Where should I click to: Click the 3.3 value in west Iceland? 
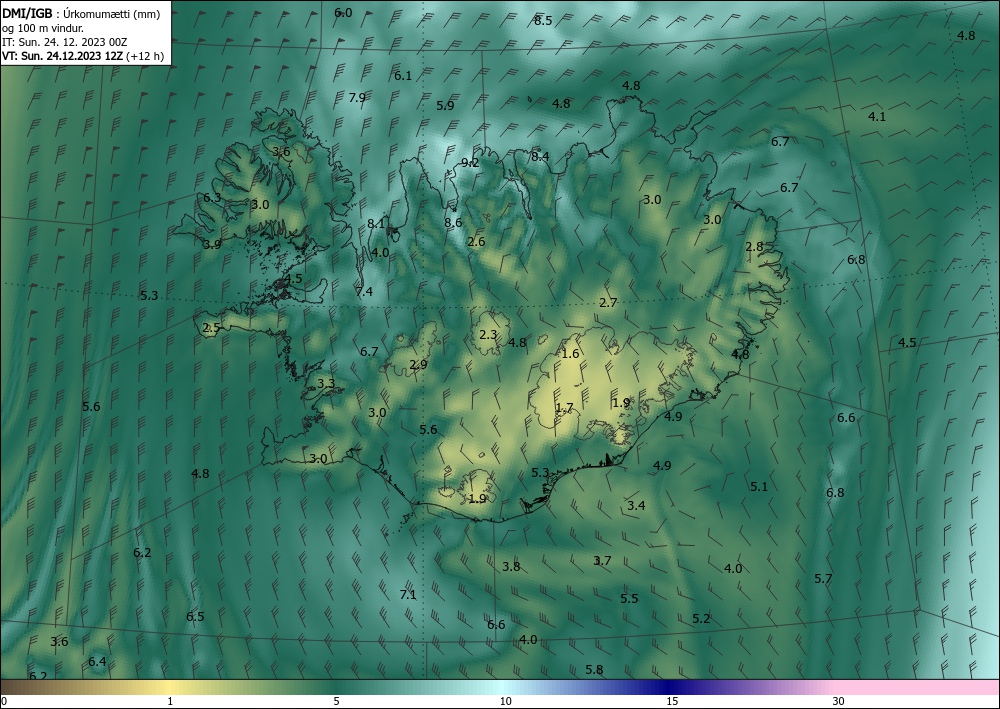[x=326, y=384]
